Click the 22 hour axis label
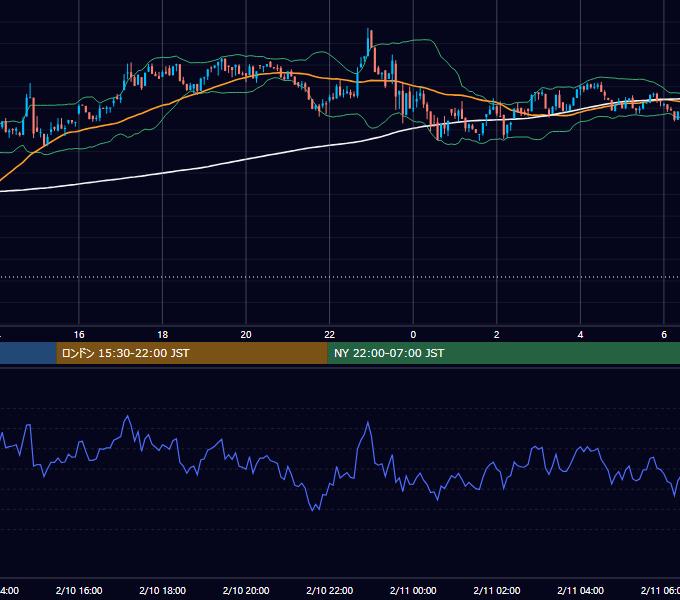 (x=330, y=335)
